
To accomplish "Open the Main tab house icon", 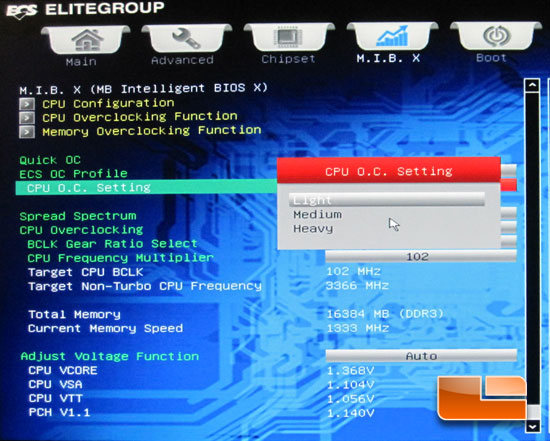I will pyautogui.click(x=87, y=40).
